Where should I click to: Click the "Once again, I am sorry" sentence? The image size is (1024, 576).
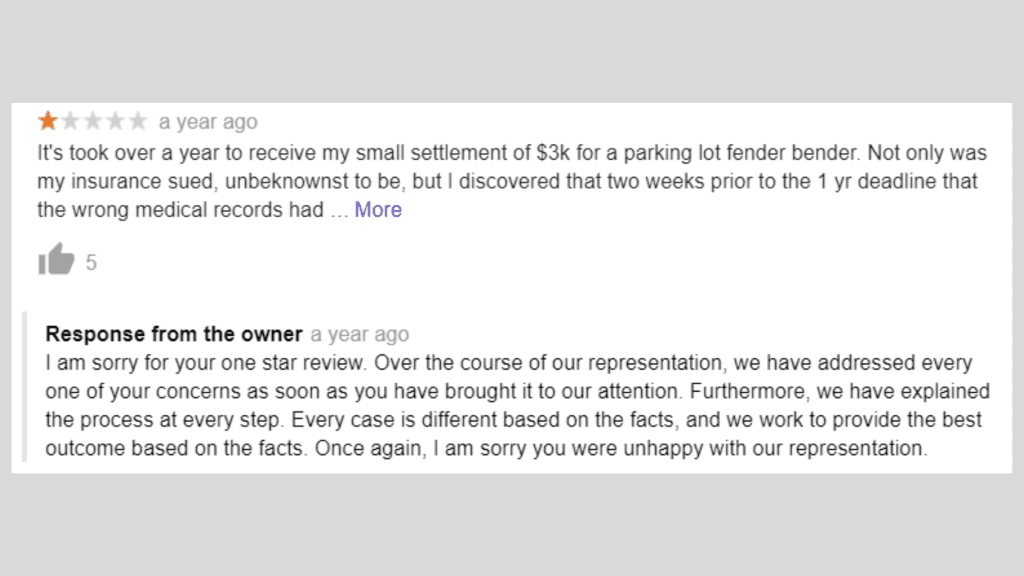click(x=620, y=448)
